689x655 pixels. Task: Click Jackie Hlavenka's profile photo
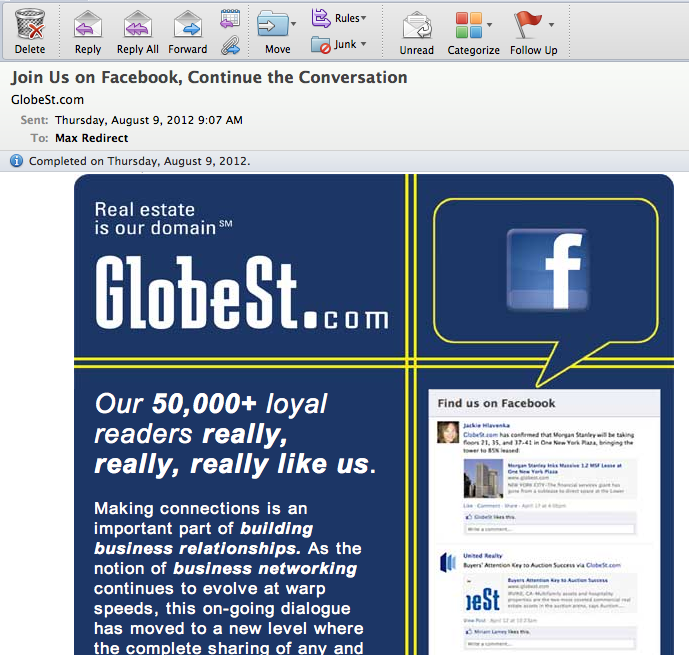[448, 432]
